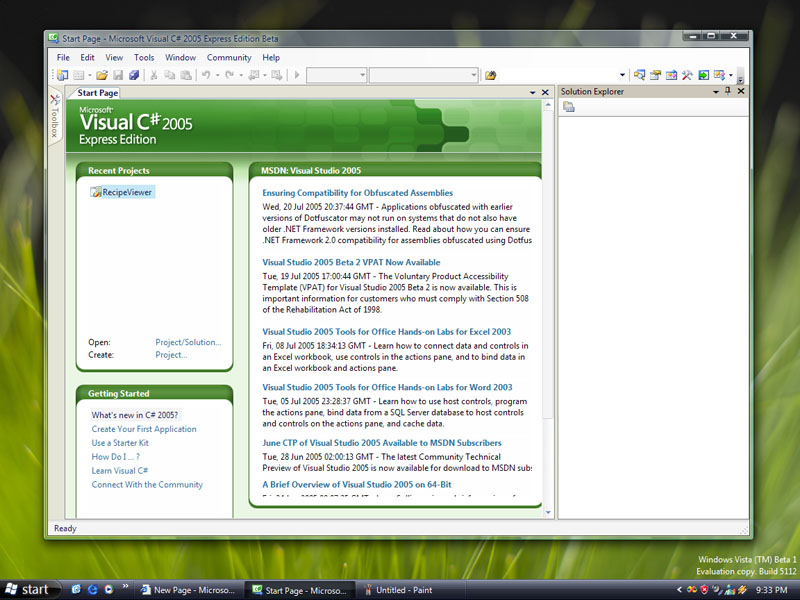Click the Create Project... link
Screen dimensions: 800x600
click(171, 355)
